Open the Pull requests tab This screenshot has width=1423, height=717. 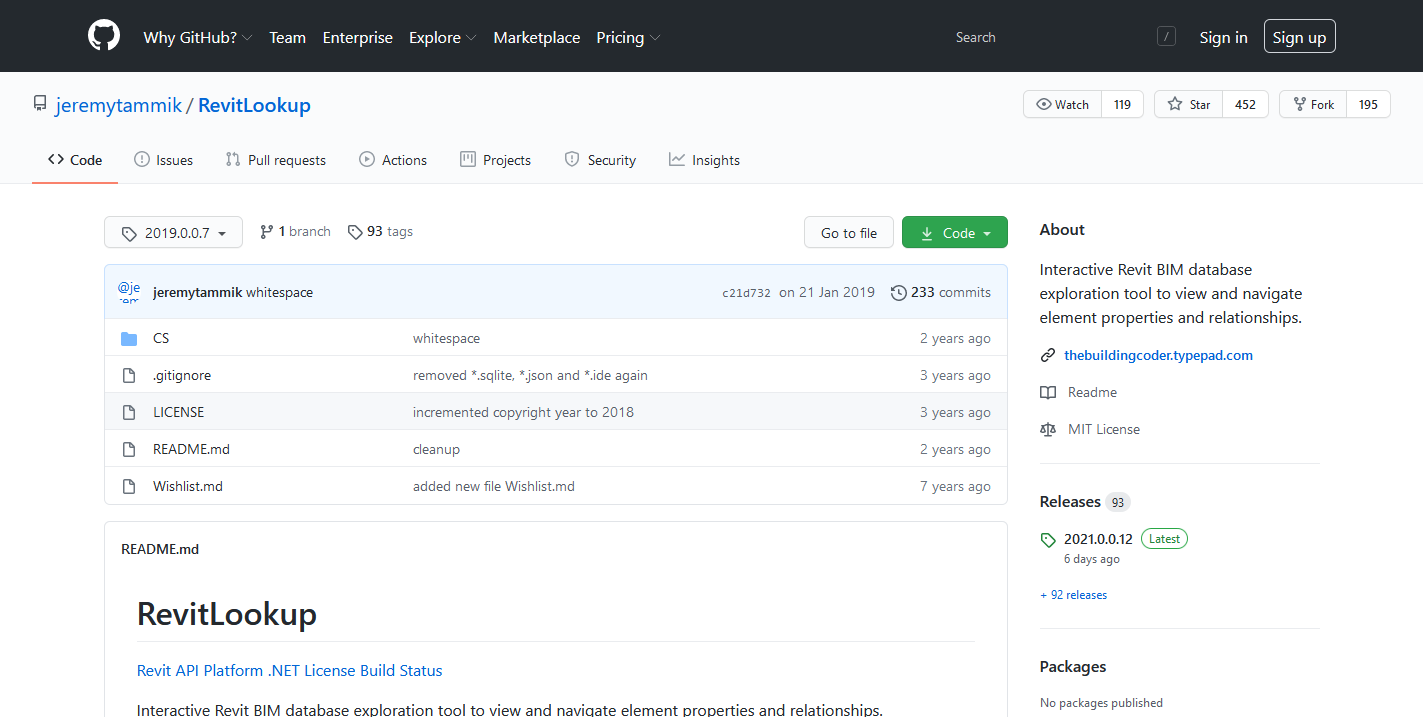(x=275, y=160)
